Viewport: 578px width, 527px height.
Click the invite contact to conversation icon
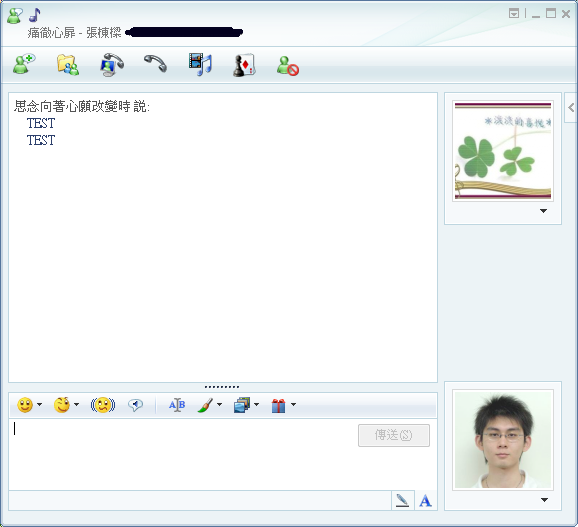[24, 64]
